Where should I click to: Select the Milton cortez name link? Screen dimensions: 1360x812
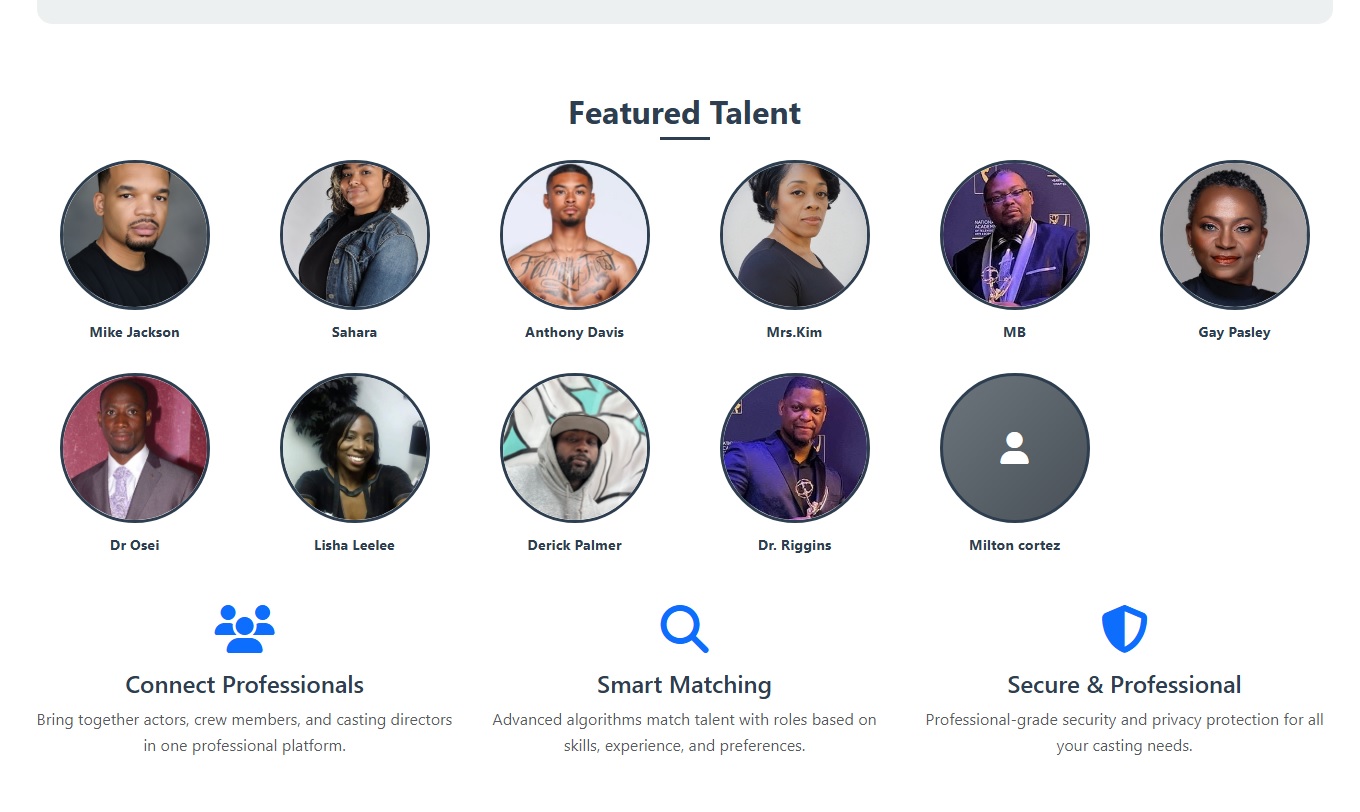[1014, 545]
